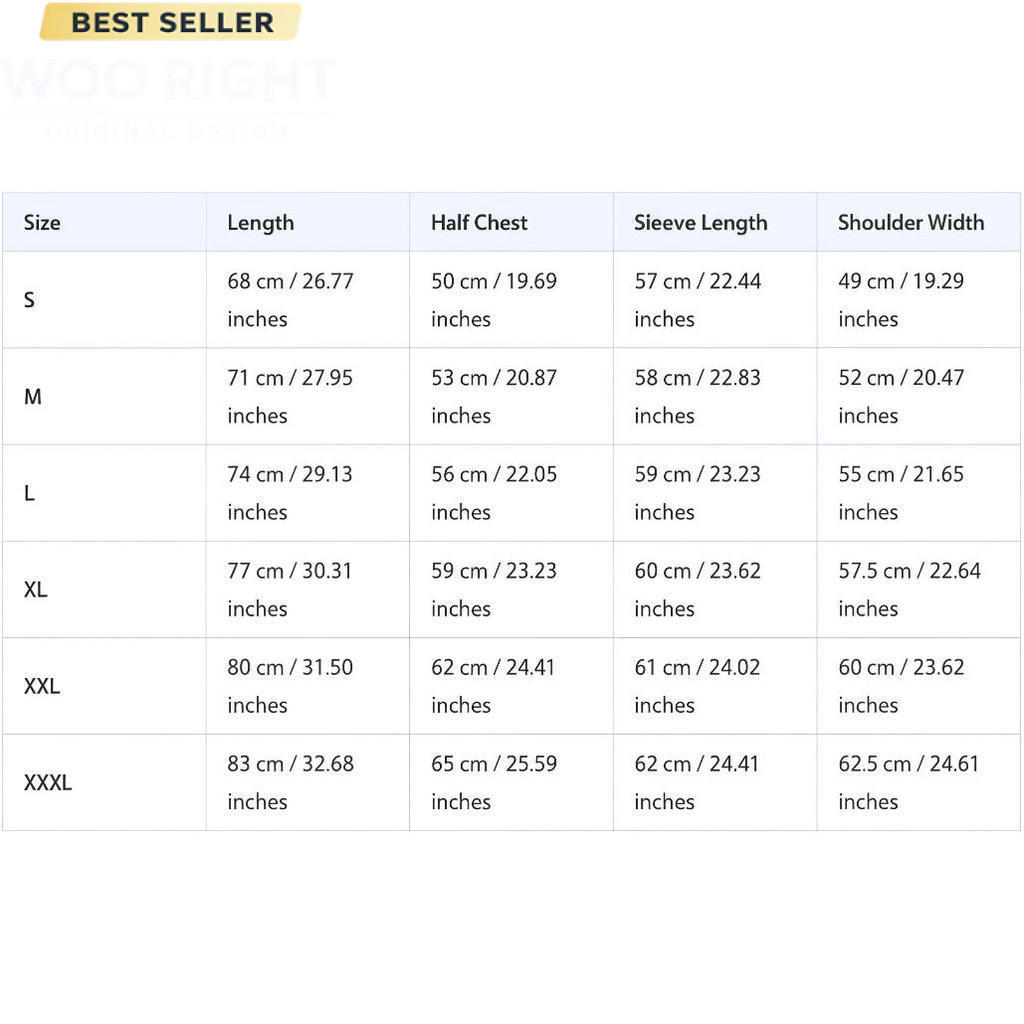Click the Size column header
1024x1024 pixels.
pyautogui.click(x=42, y=223)
